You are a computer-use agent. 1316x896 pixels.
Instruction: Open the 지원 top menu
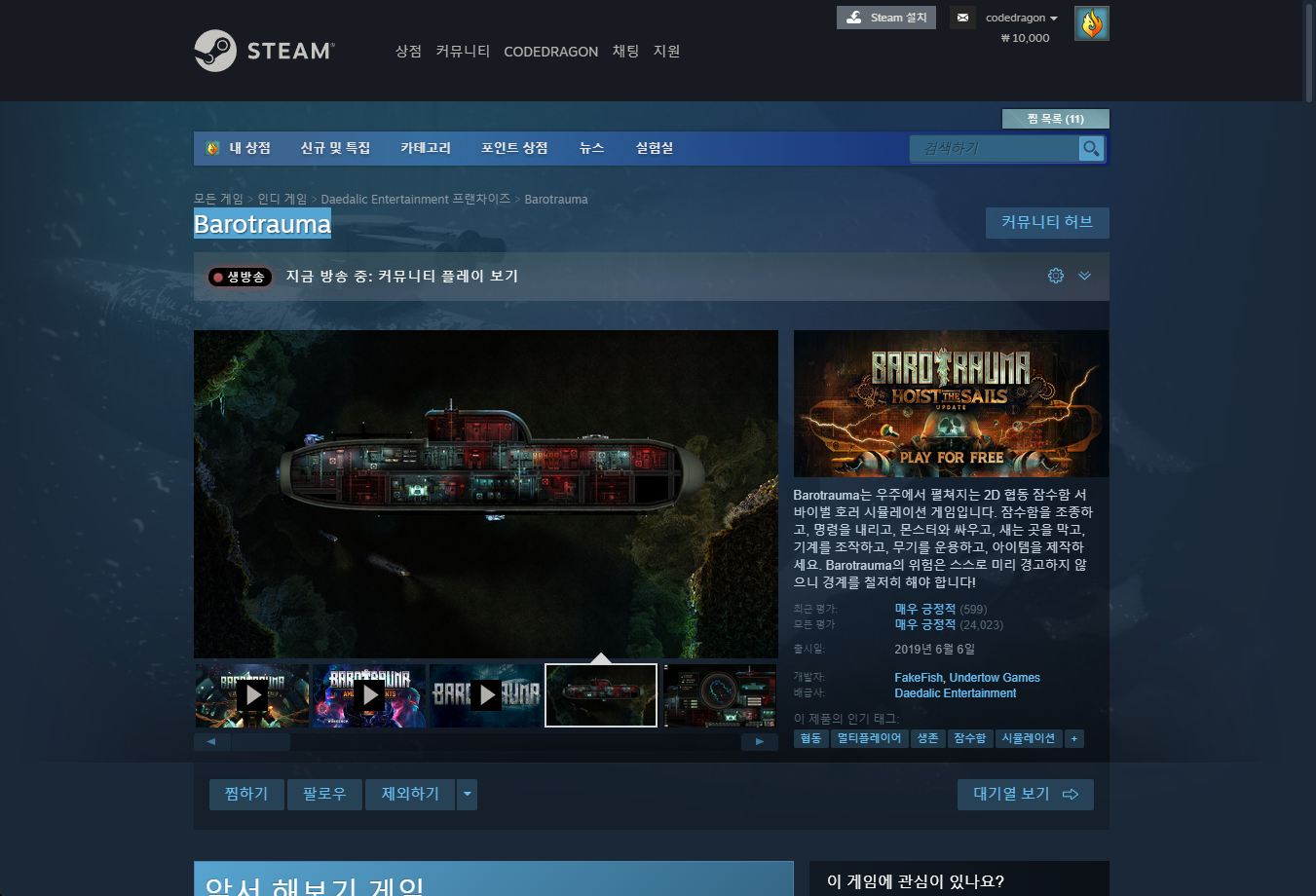click(x=666, y=52)
